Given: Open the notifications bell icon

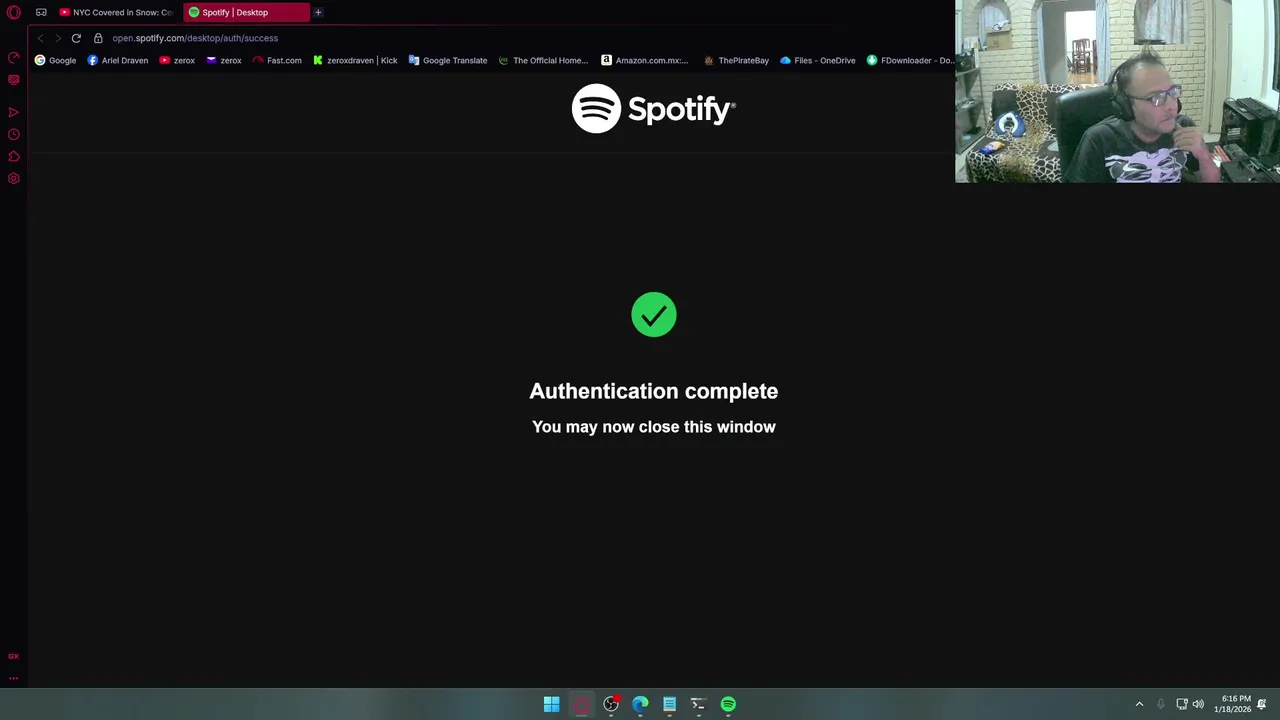Looking at the screenshot, I should tap(1262, 704).
